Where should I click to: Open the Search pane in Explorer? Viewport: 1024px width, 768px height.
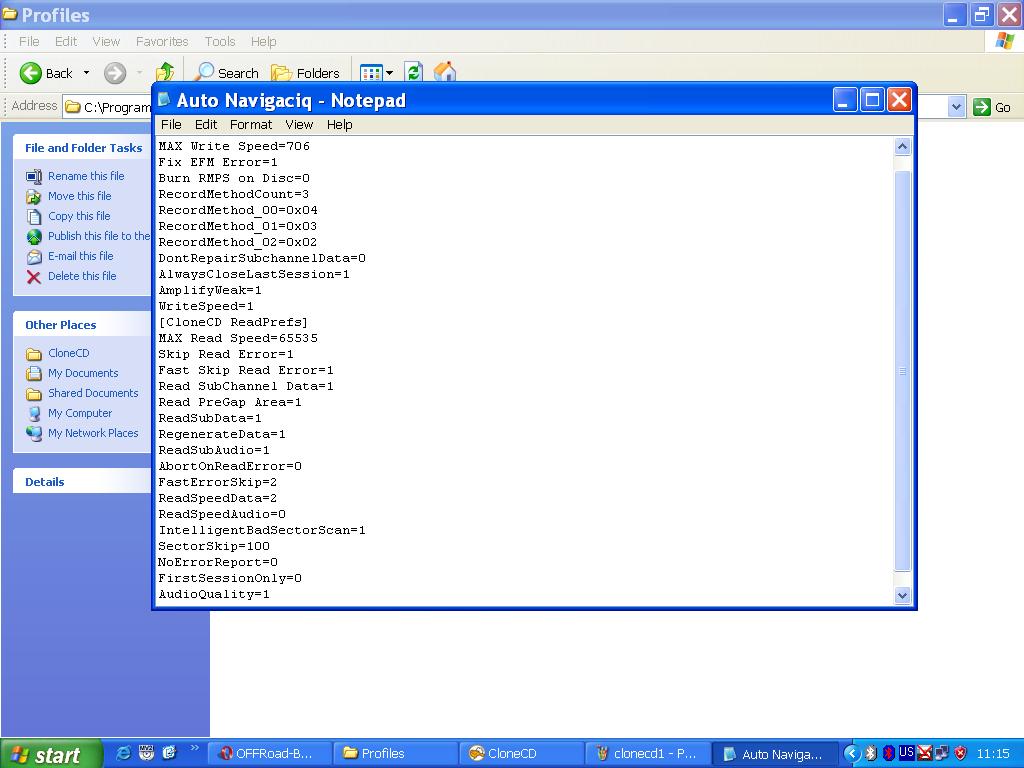[x=227, y=73]
